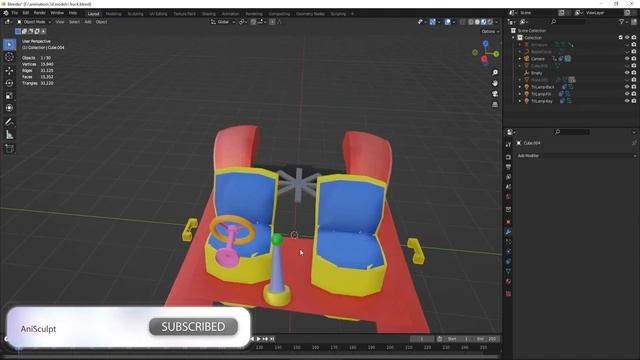
Task: Switch to Material Preview shading mode
Action: [484, 22]
